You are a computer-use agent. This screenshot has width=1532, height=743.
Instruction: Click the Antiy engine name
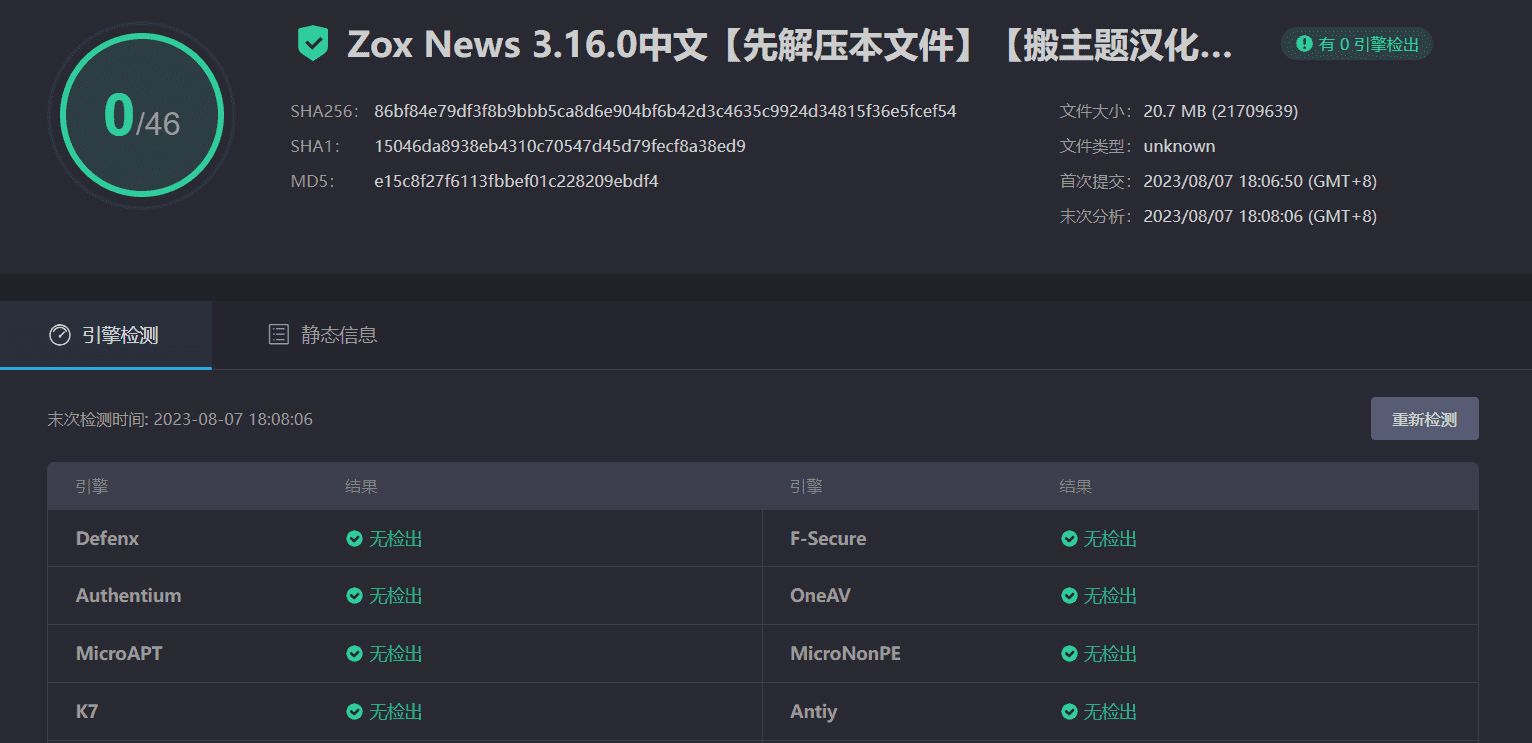[x=813, y=712]
